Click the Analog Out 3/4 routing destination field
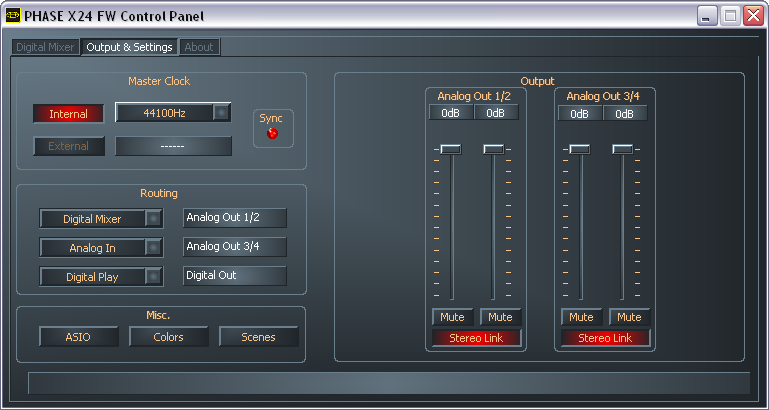The image size is (769, 410). click(235, 247)
